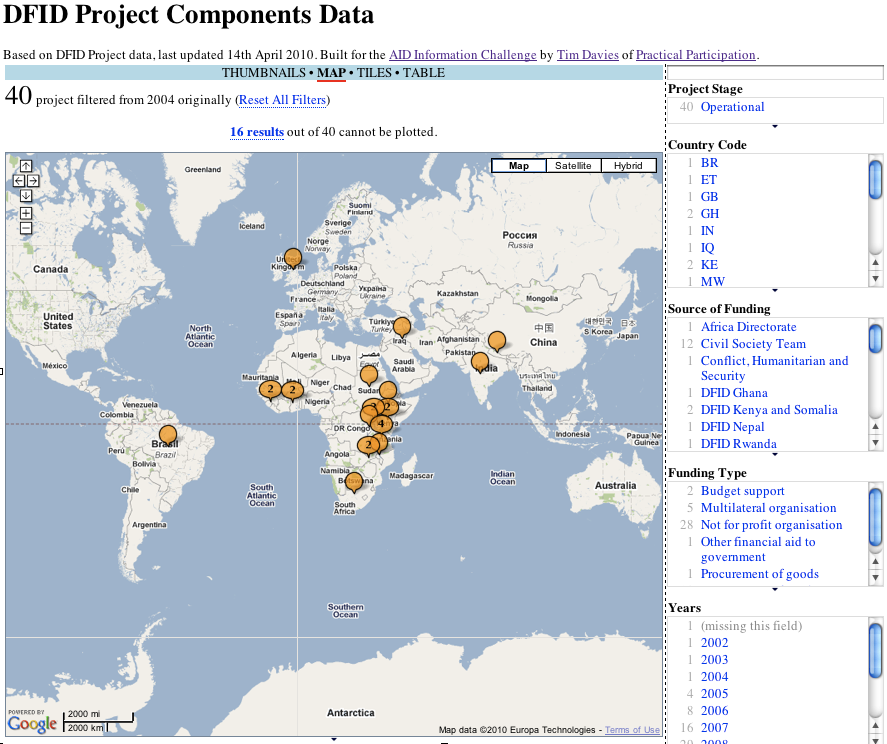The image size is (887, 744).
Task: Expand the Project Stage facet arrow
Action: (x=775, y=126)
